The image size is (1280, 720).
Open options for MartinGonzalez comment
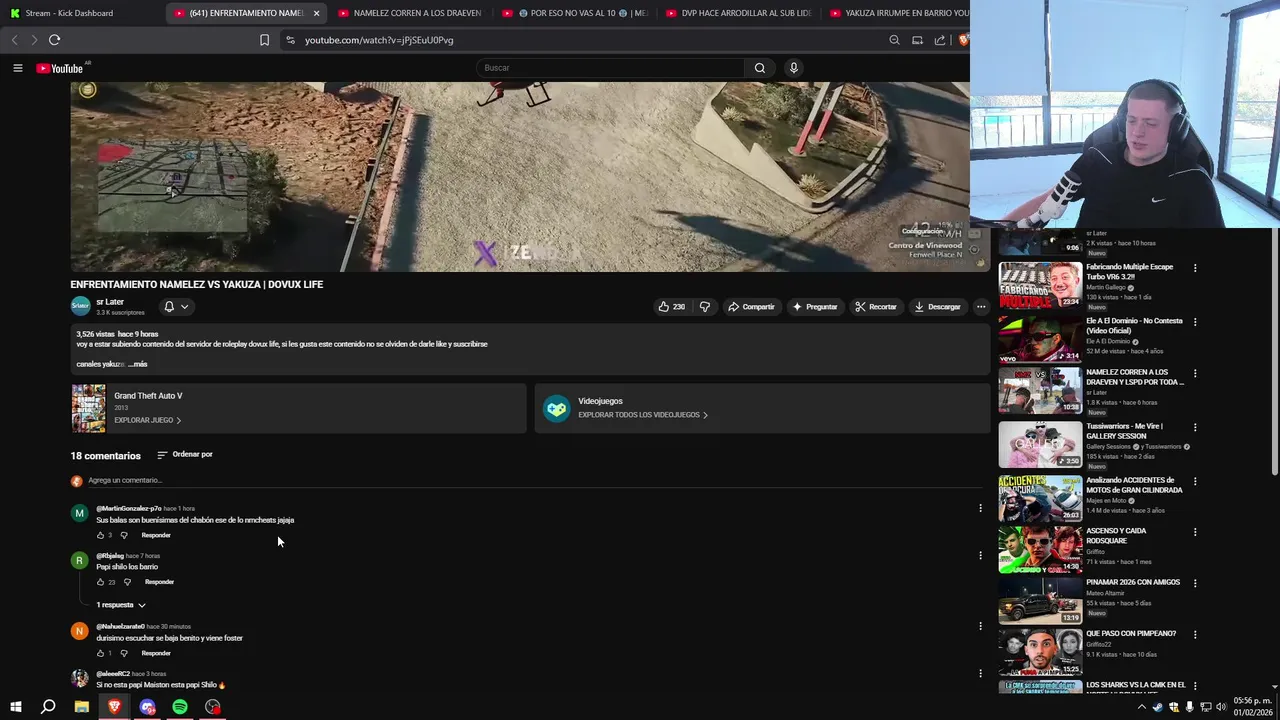(x=980, y=508)
